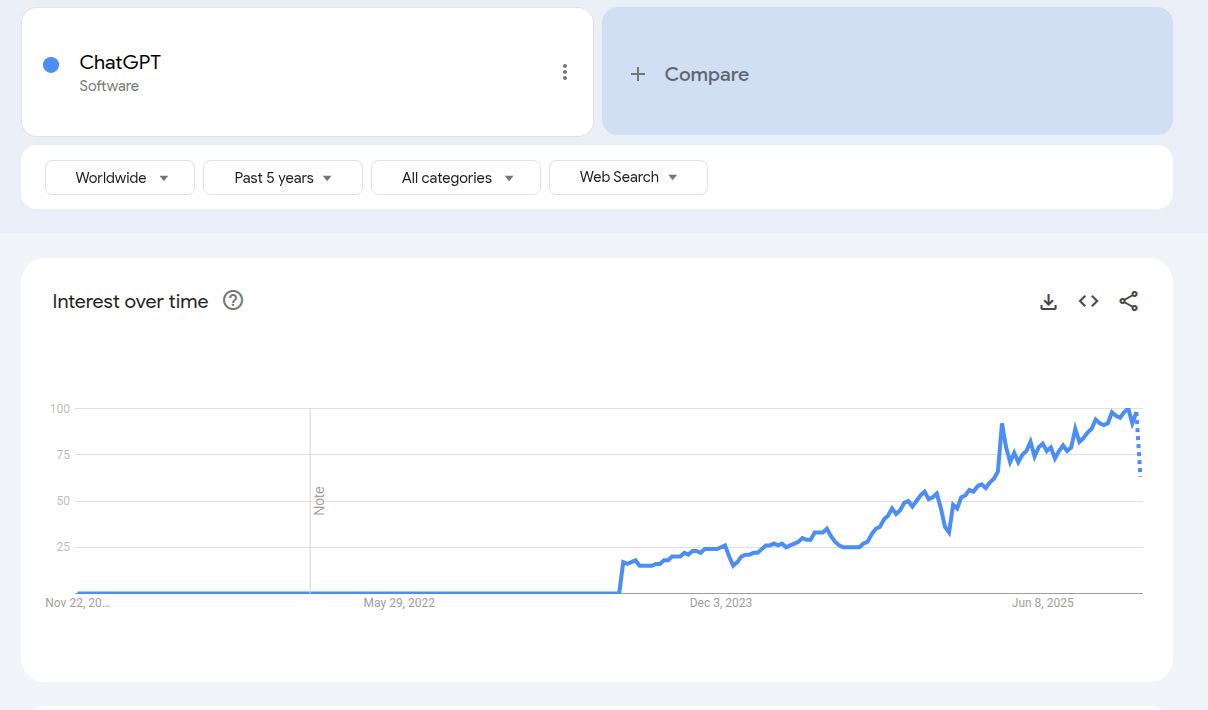Click the help icon beside Interest over time
Screen dimensions: 1208x710
point(233,301)
